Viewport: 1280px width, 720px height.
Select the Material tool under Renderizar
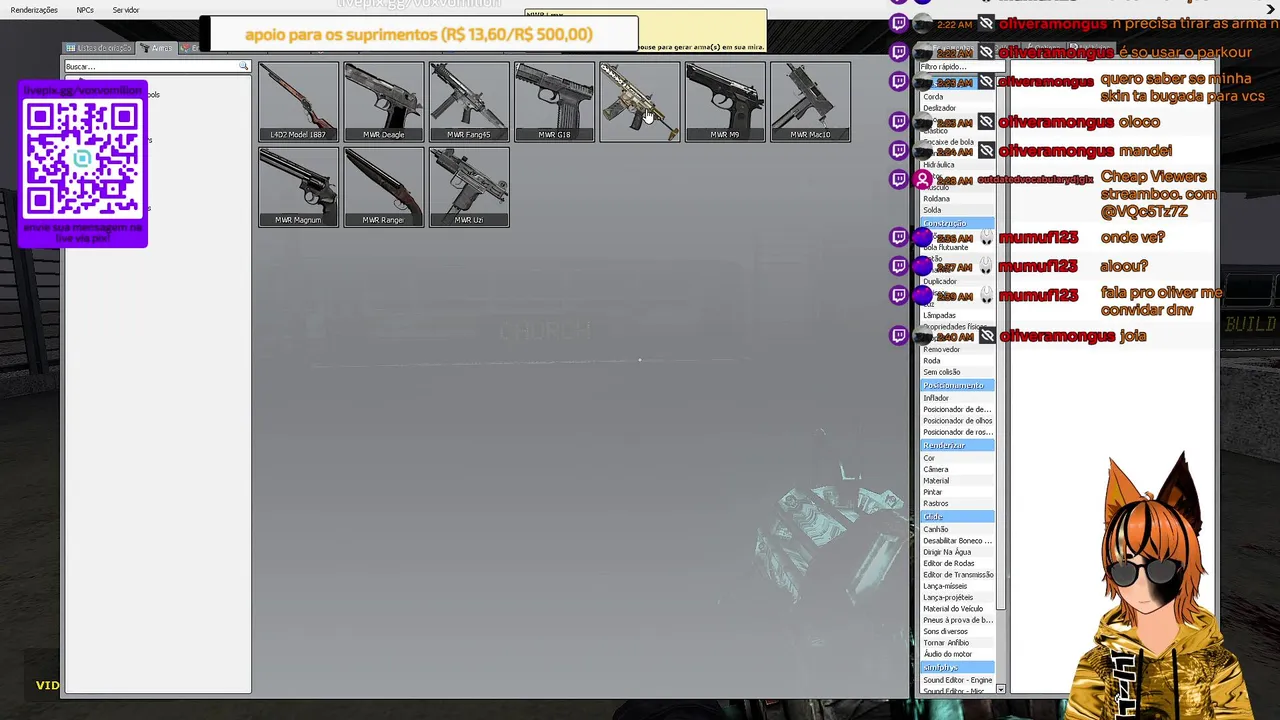point(957,481)
